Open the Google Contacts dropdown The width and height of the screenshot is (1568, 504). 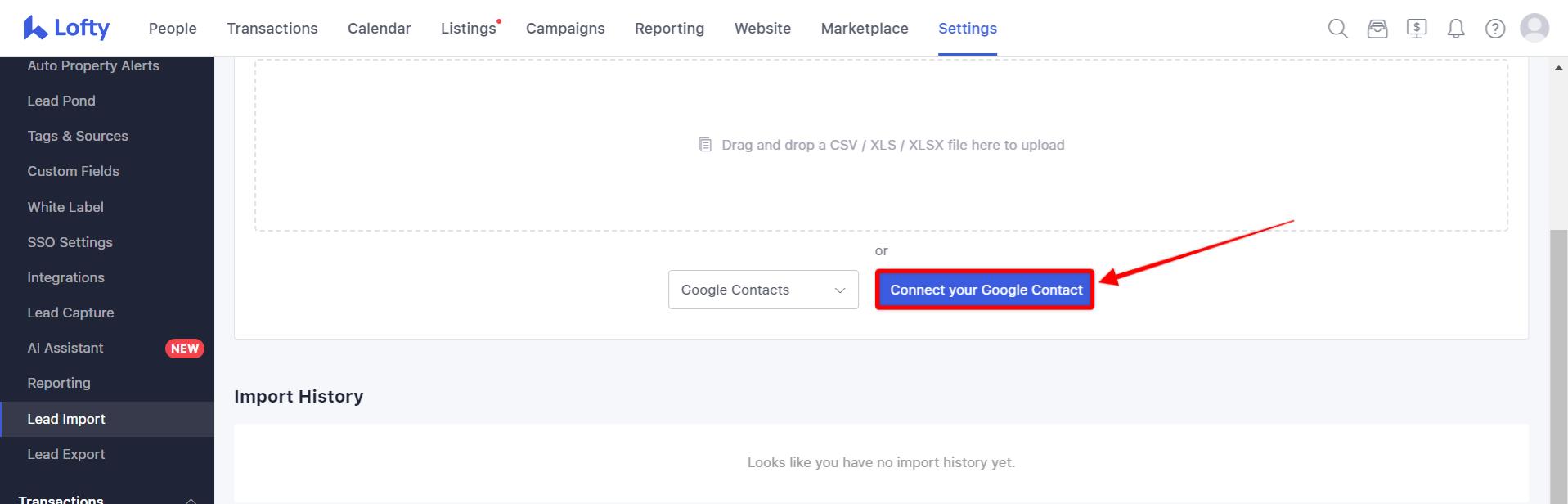click(763, 290)
